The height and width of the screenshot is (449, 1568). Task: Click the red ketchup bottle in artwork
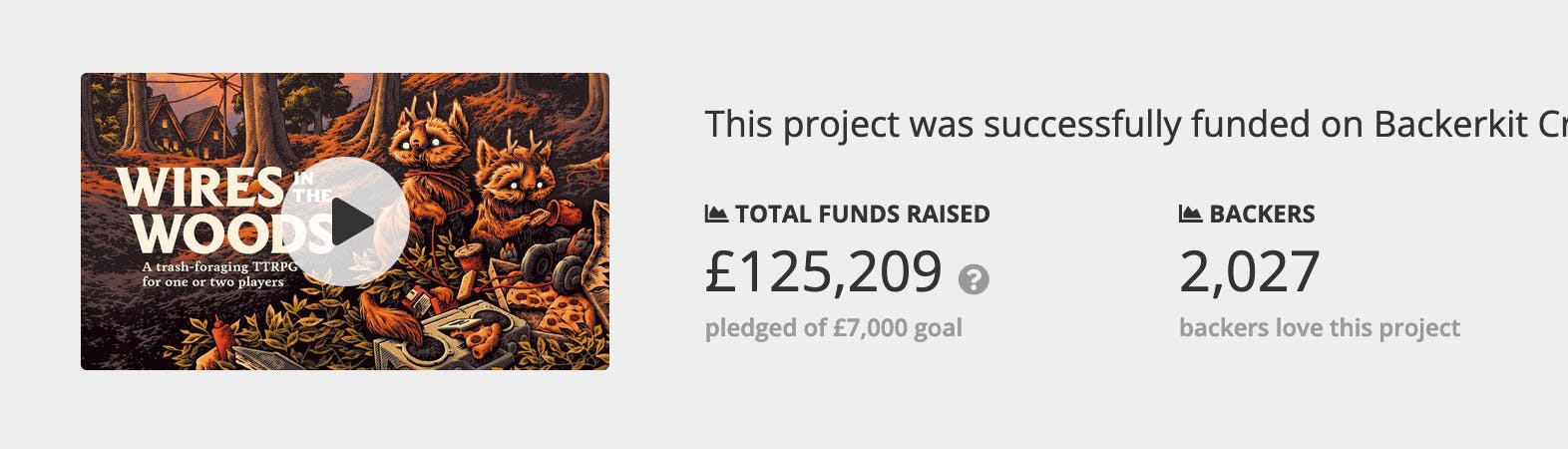coord(220,336)
